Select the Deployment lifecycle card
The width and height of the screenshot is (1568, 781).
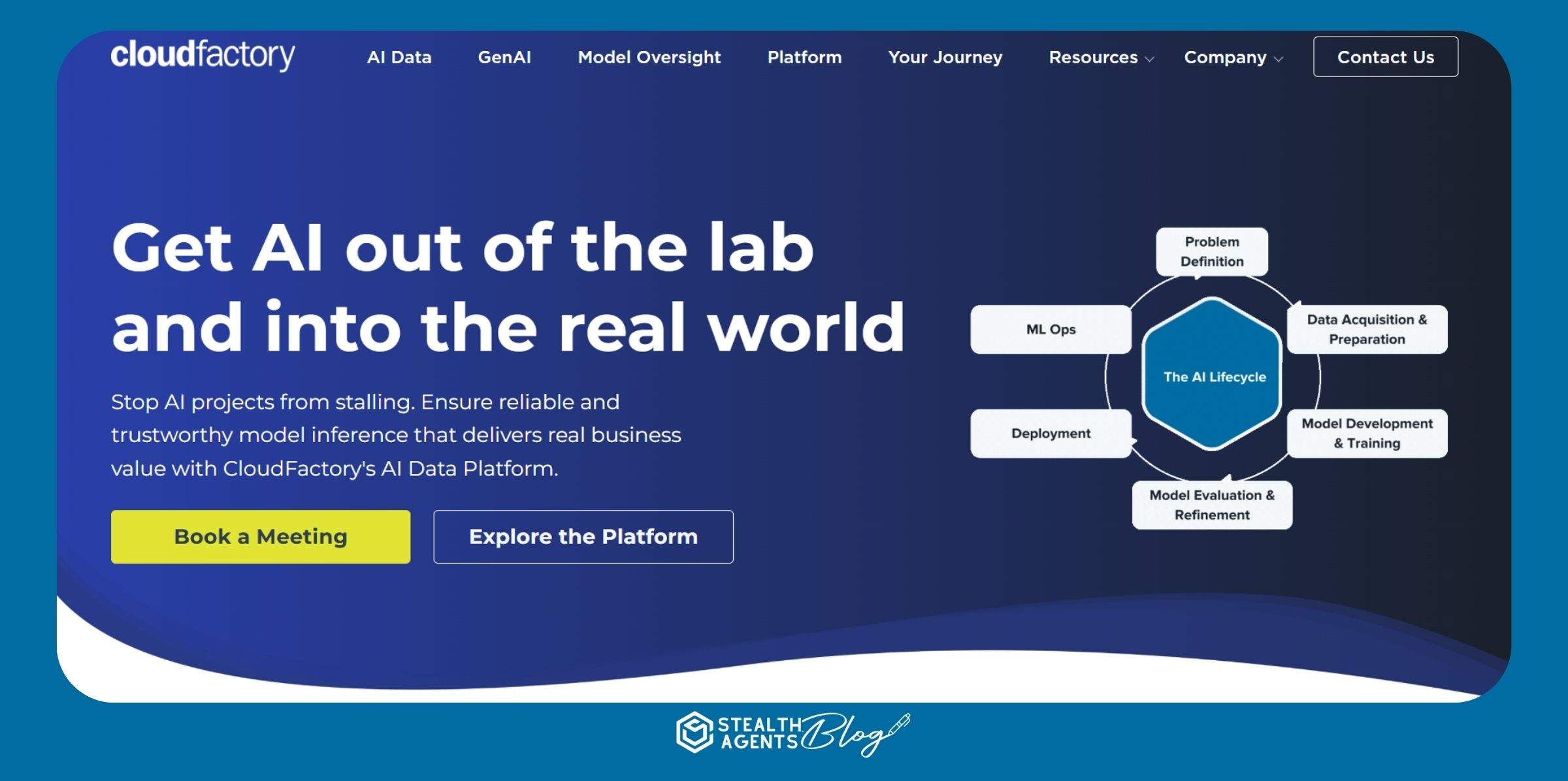pyautogui.click(x=1051, y=434)
